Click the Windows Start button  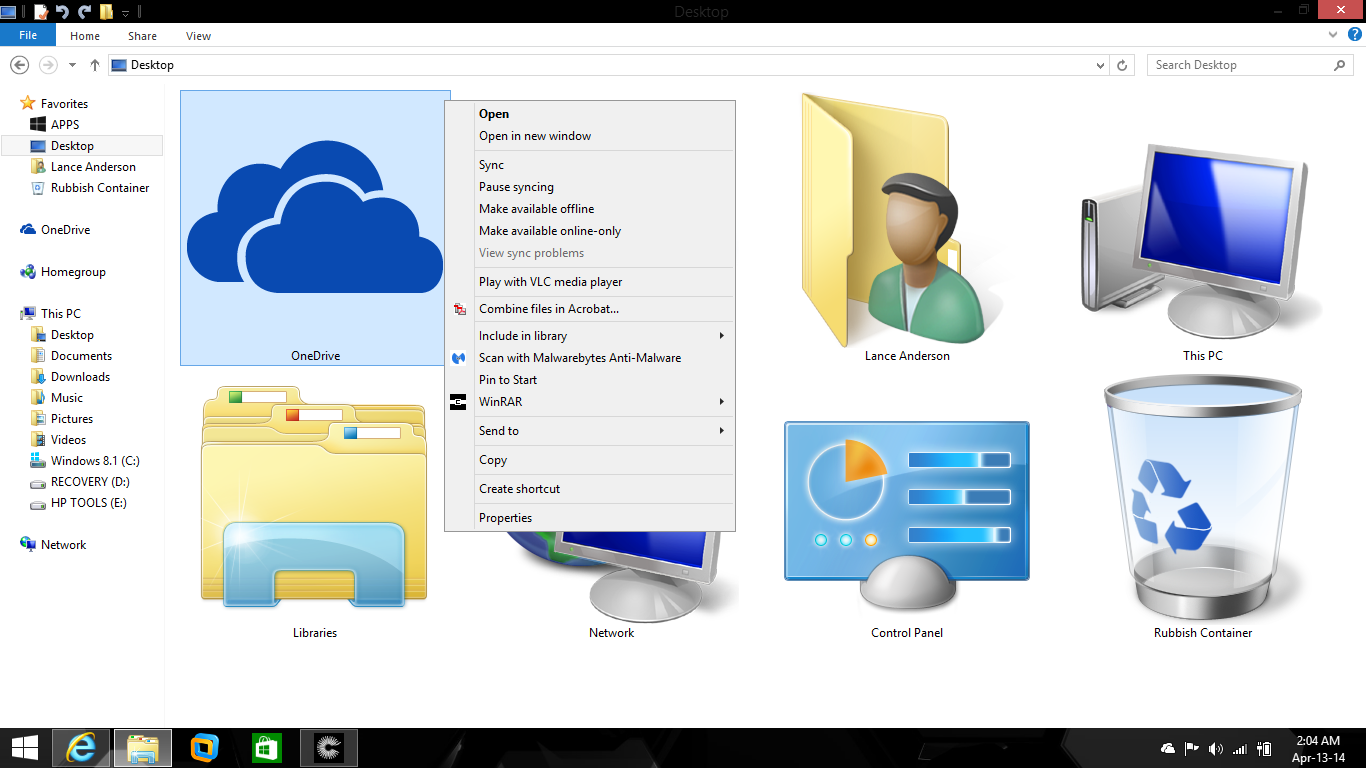point(25,748)
